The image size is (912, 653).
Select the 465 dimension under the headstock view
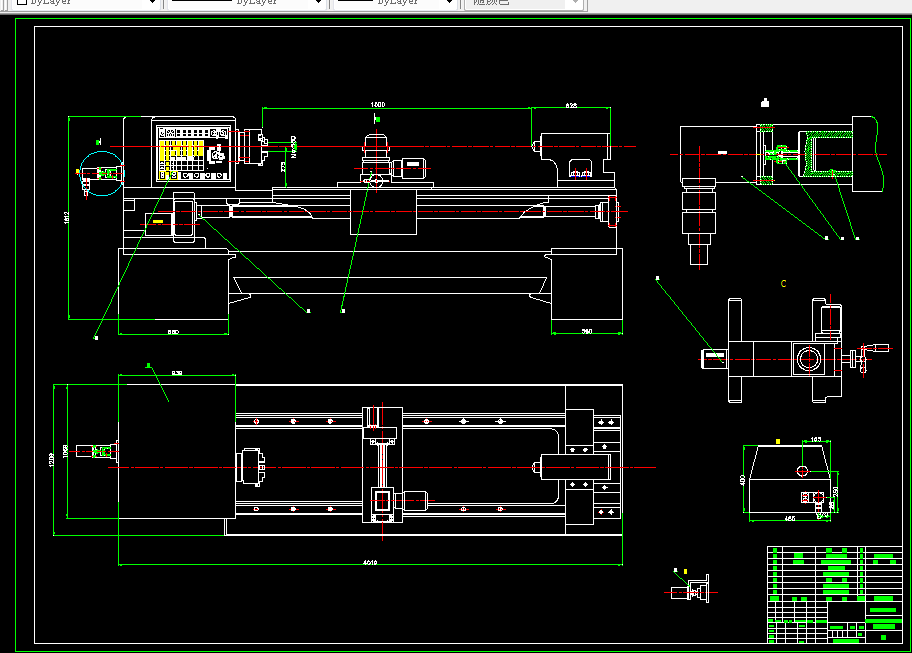pyautogui.click(x=789, y=518)
